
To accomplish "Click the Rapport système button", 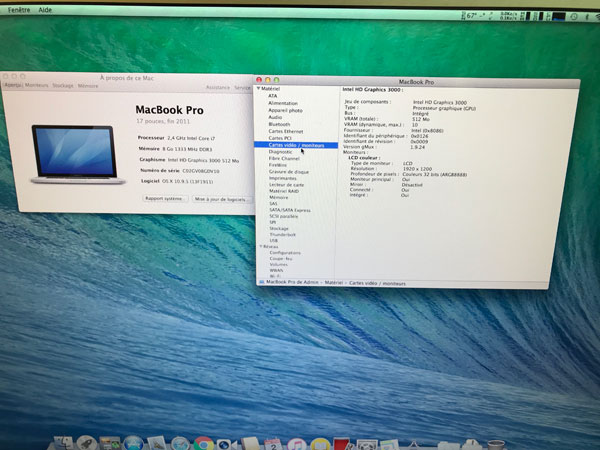I will pos(165,198).
